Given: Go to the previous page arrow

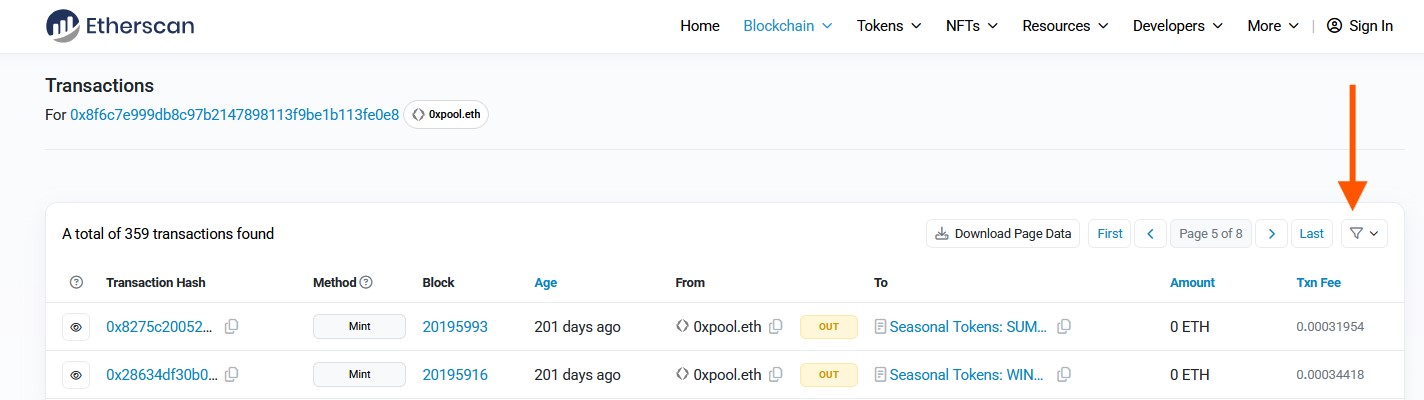Looking at the screenshot, I should 1150,234.
